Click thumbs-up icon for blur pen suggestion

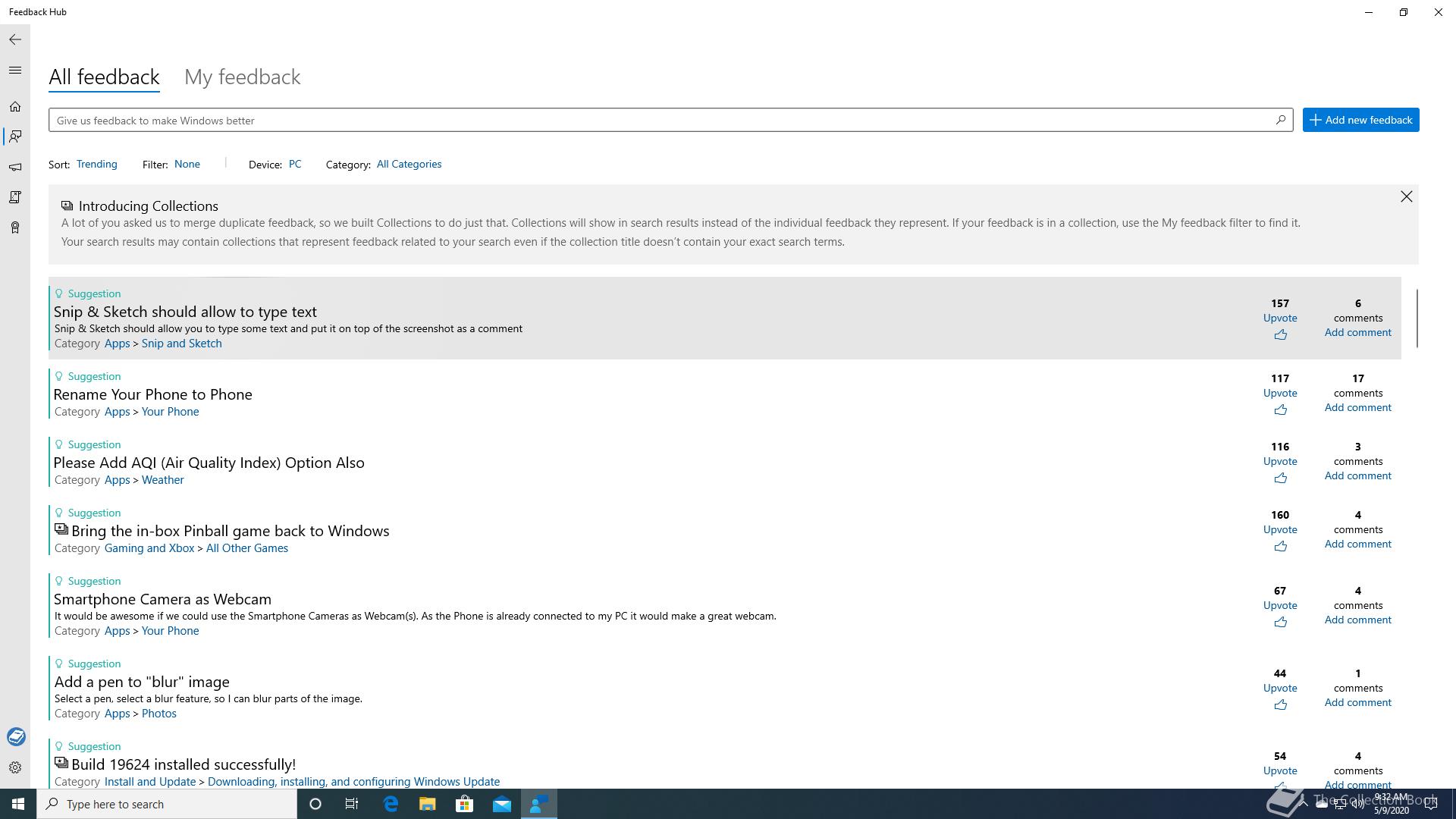pos(1280,704)
